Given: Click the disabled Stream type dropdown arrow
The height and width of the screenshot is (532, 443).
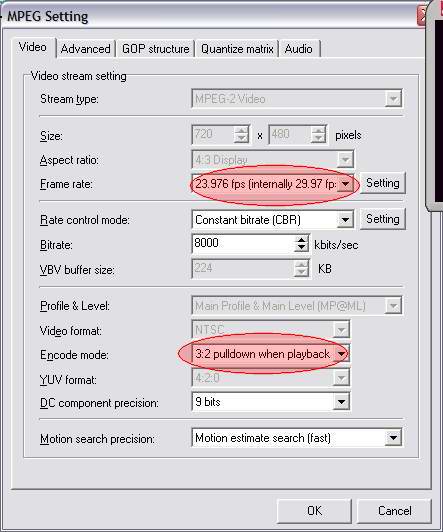Looking at the screenshot, I should pyautogui.click(x=393, y=99).
